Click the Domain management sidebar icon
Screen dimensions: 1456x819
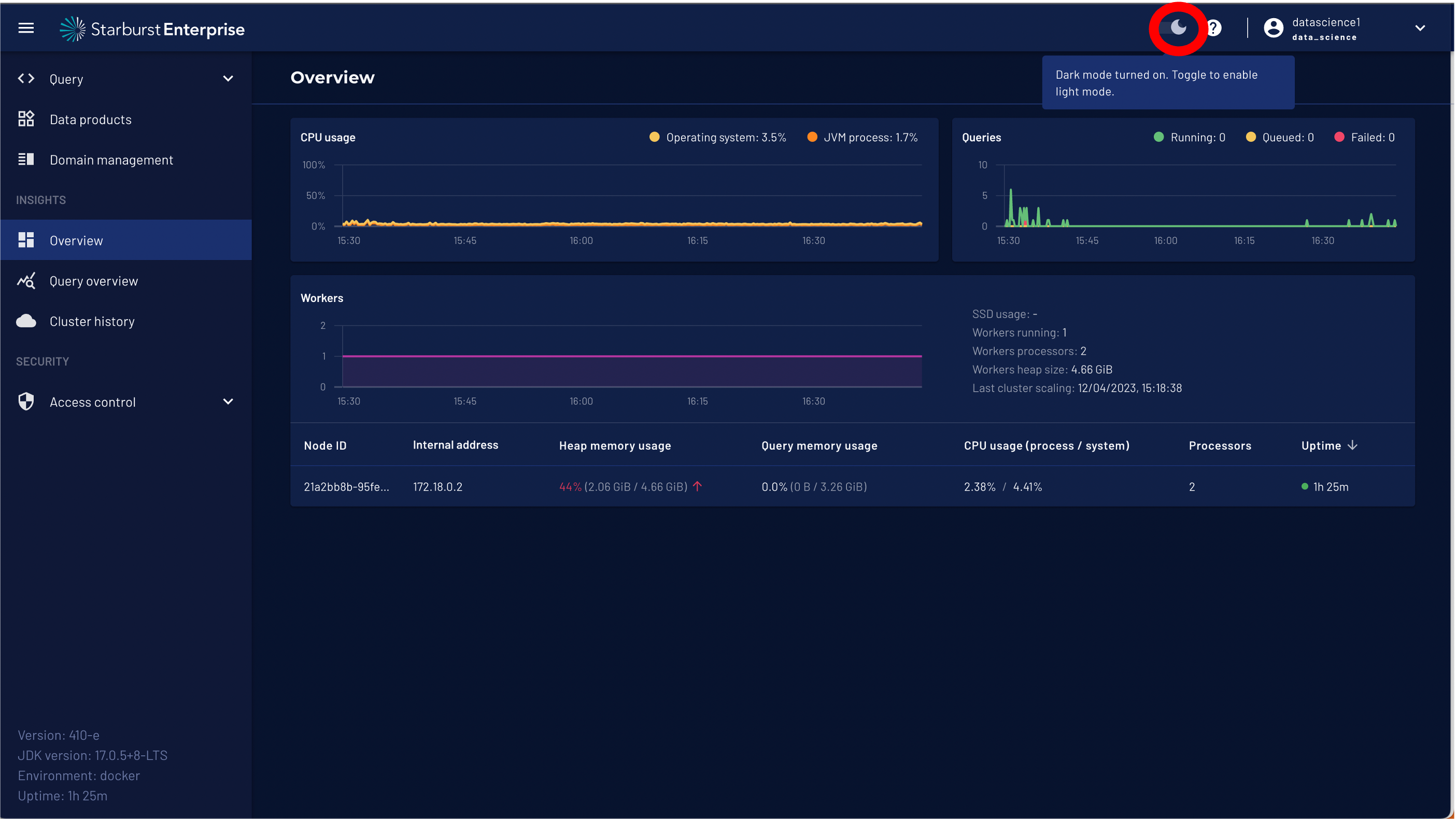point(26,160)
